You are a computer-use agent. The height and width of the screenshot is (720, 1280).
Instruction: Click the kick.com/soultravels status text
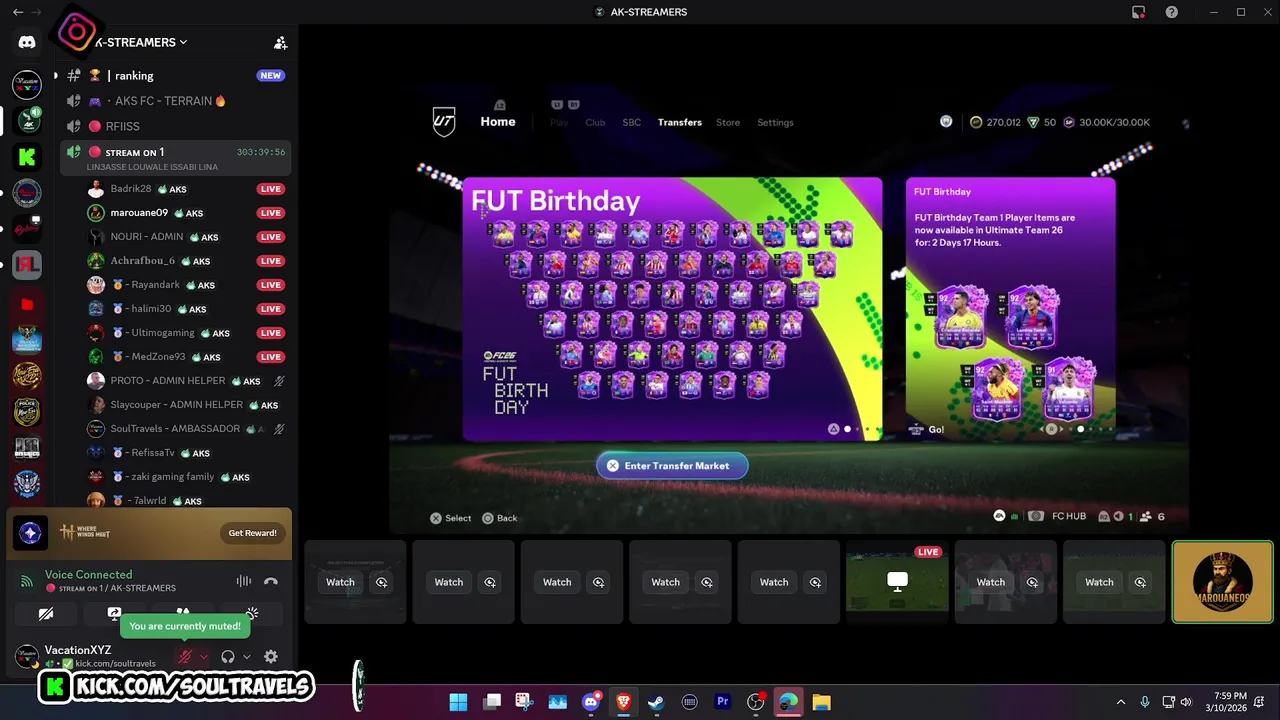[115, 664]
